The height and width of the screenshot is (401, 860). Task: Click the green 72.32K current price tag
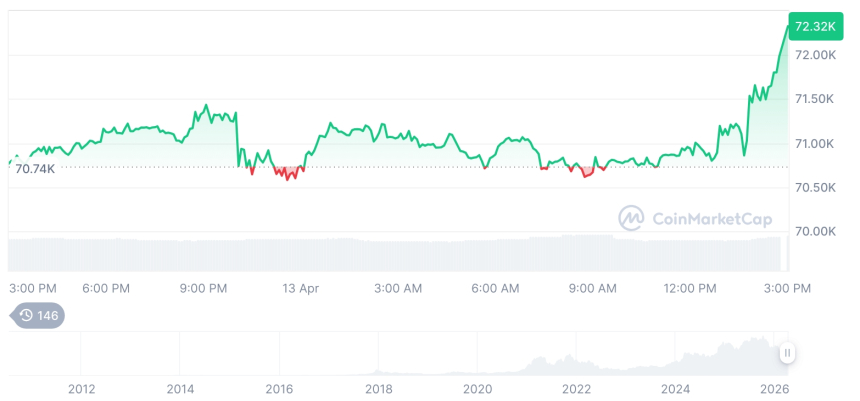tap(814, 26)
